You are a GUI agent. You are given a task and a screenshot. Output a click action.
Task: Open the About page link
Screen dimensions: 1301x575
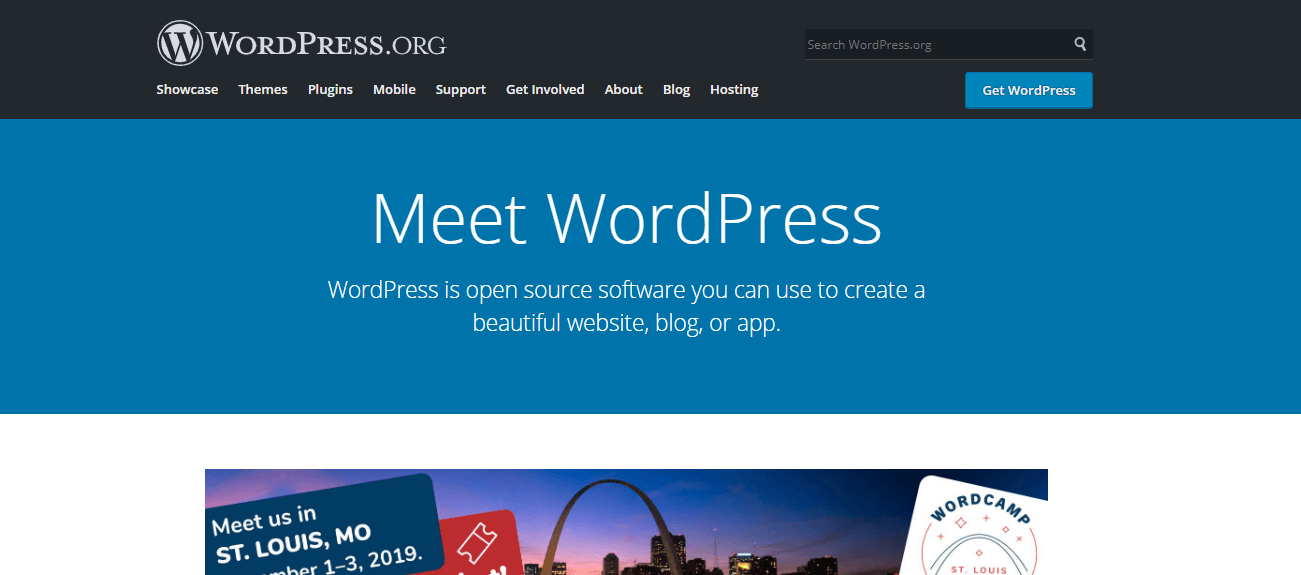624,89
